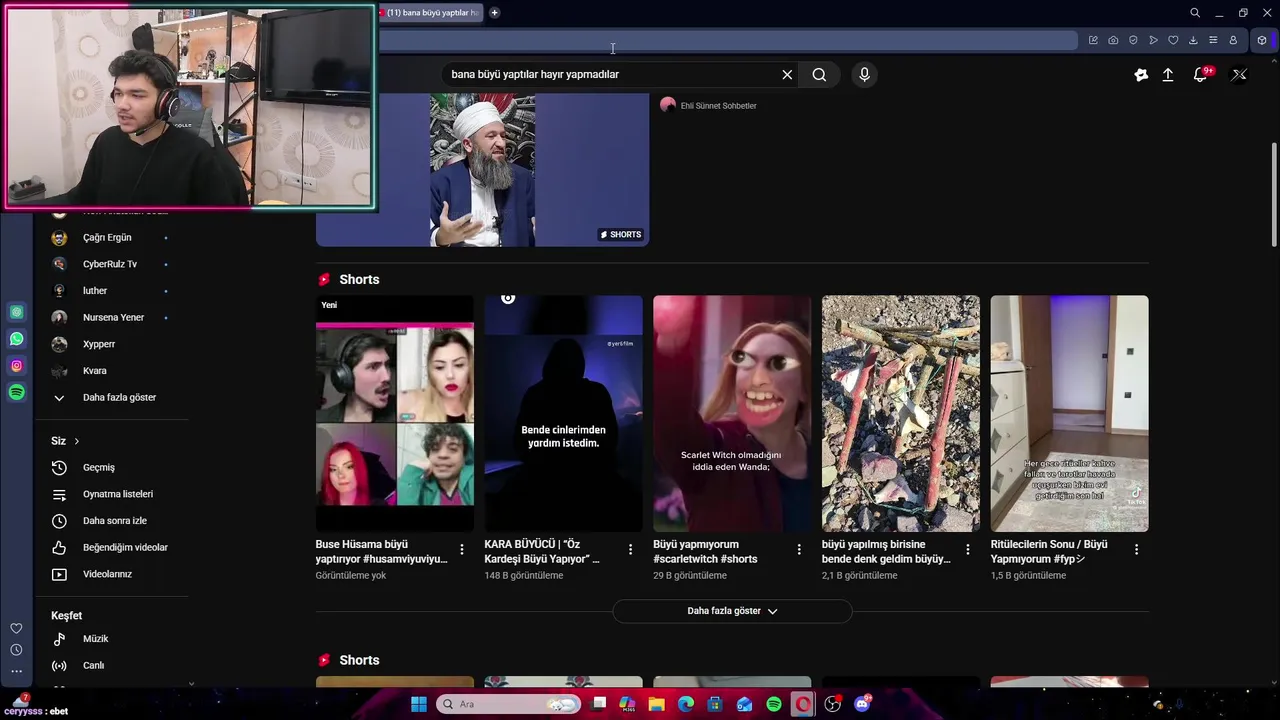Open YouTube create upload arrow icon
The width and height of the screenshot is (1280, 720).
click(x=1168, y=74)
